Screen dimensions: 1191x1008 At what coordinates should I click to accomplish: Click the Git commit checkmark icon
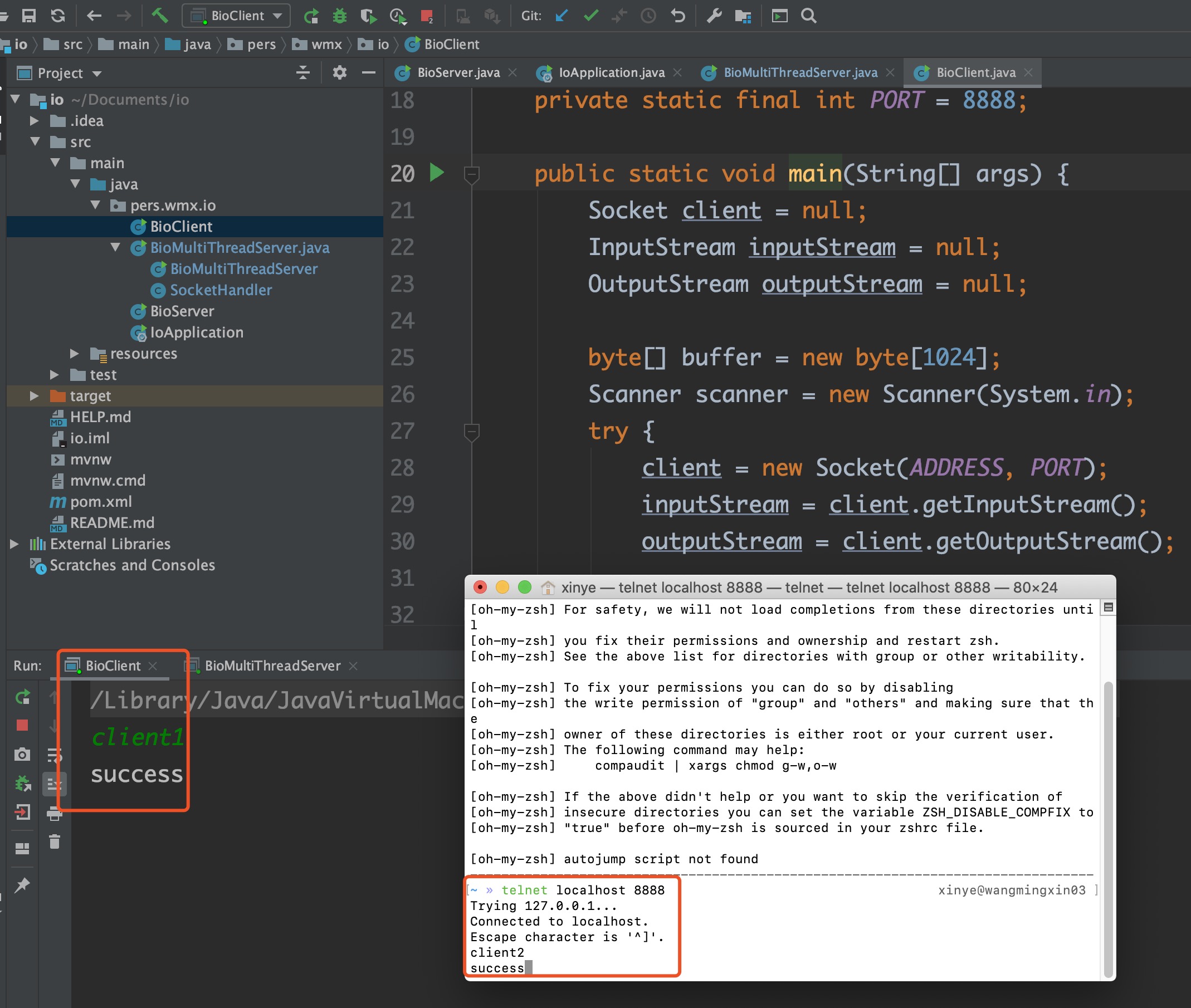(591, 16)
